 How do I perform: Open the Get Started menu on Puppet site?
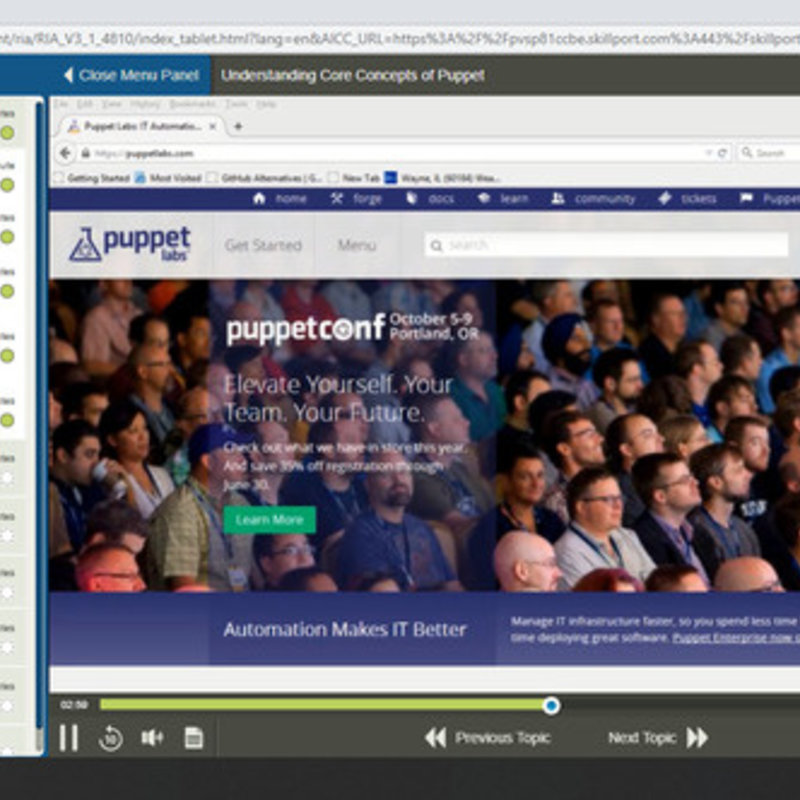tap(263, 245)
